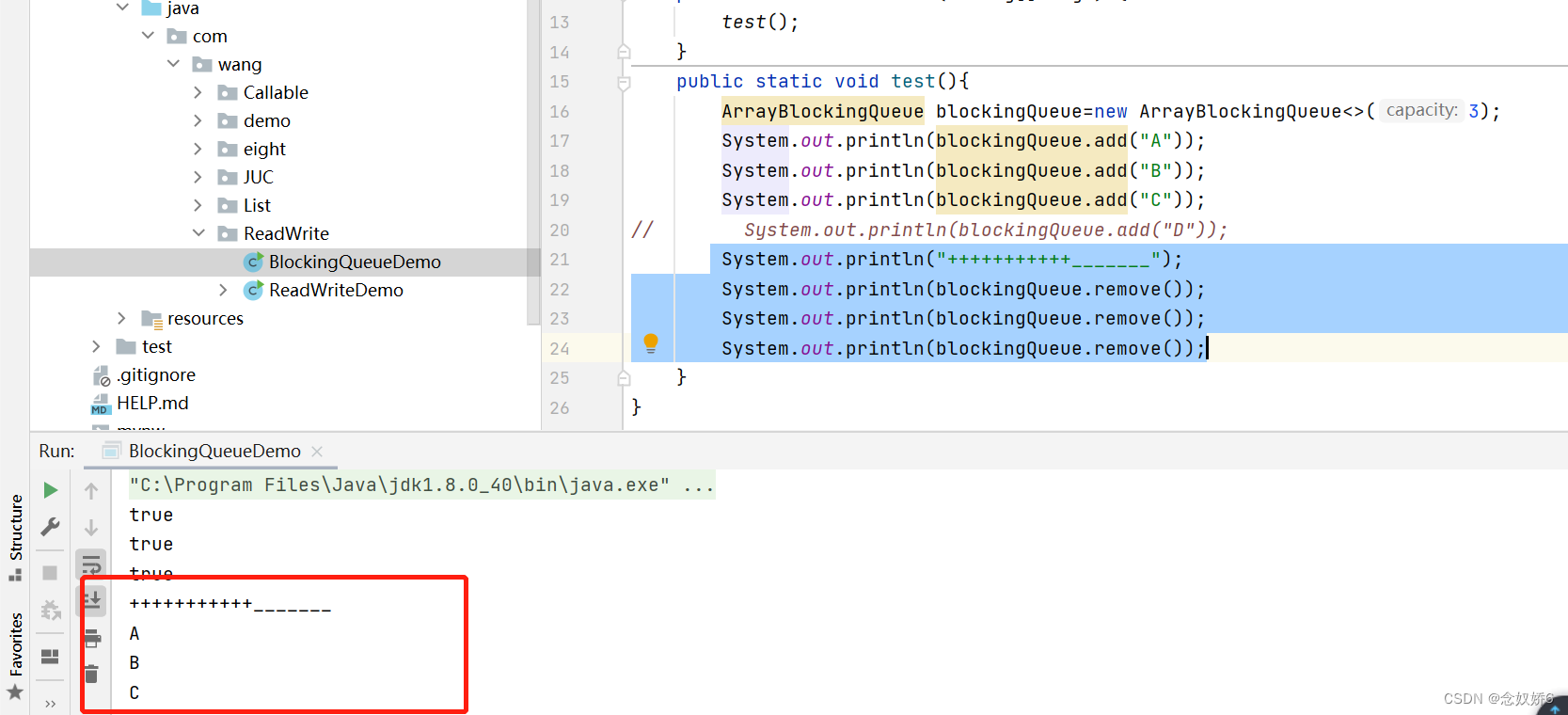This screenshot has width=1568, height=715.
Task: Toggle soft-wrap in run console
Action: click(91, 565)
